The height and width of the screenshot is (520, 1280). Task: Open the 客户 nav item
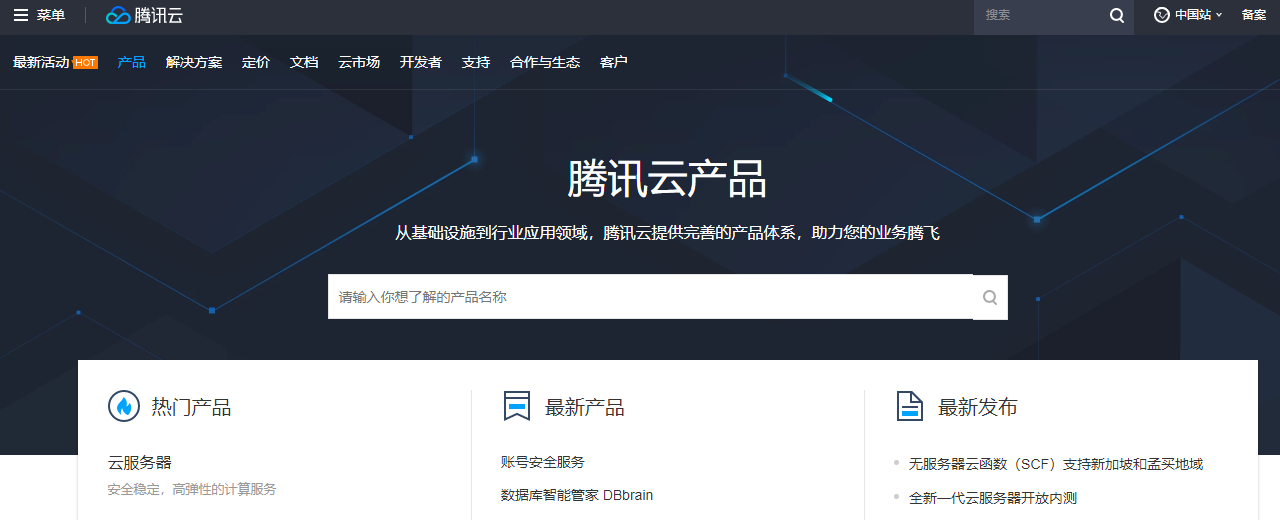click(614, 62)
